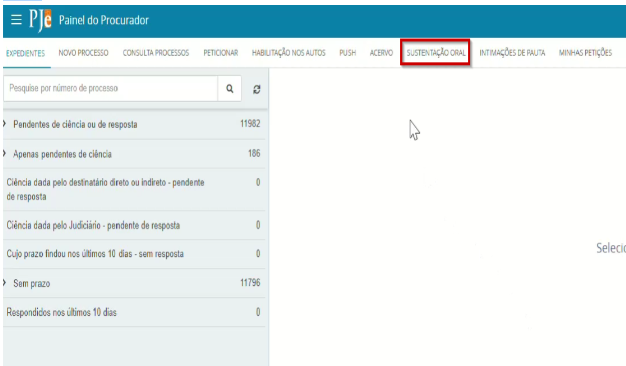Refresh the expedientes list icon
The width and height of the screenshot is (626, 366).
(x=257, y=89)
